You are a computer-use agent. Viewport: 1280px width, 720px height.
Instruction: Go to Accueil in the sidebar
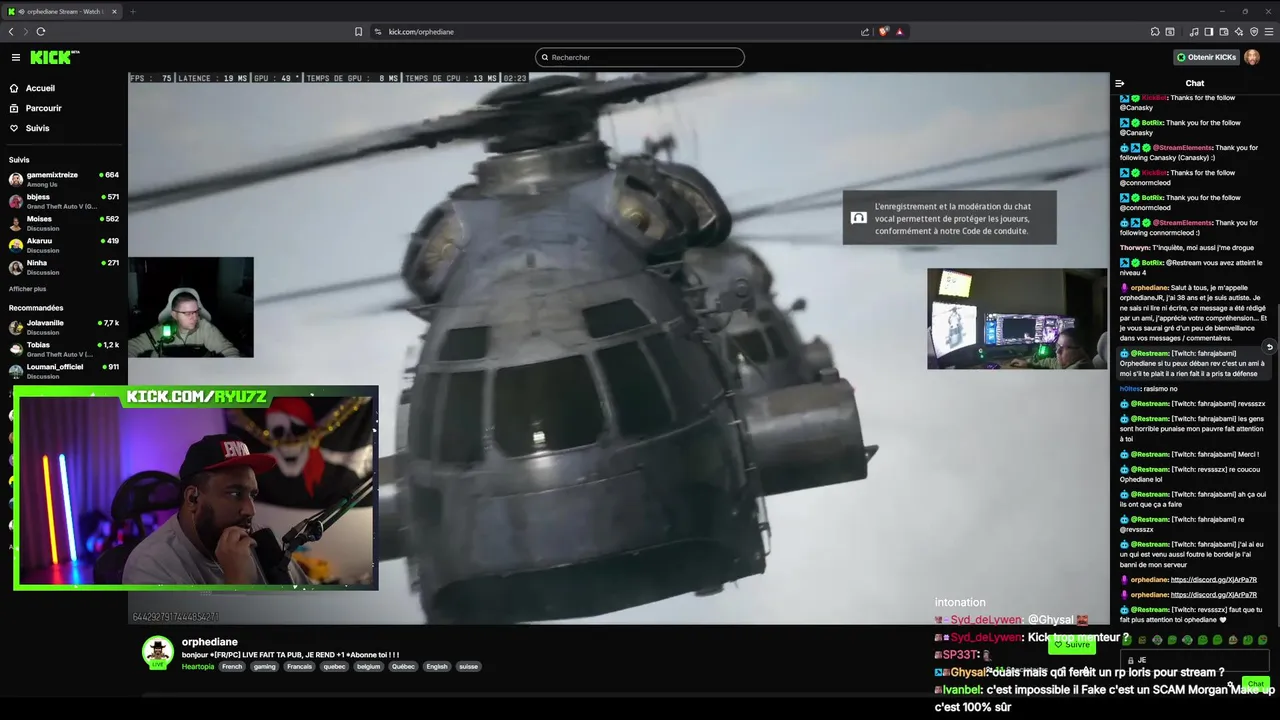40,88
